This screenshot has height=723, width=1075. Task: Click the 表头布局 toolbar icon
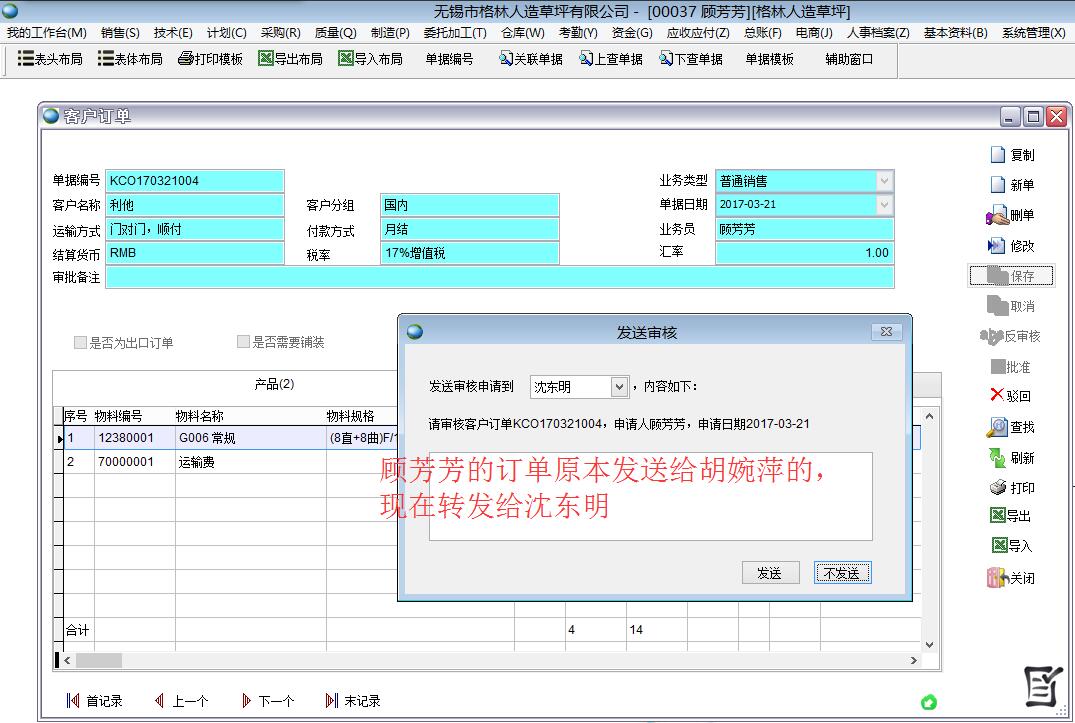click(x=27, y=59)
